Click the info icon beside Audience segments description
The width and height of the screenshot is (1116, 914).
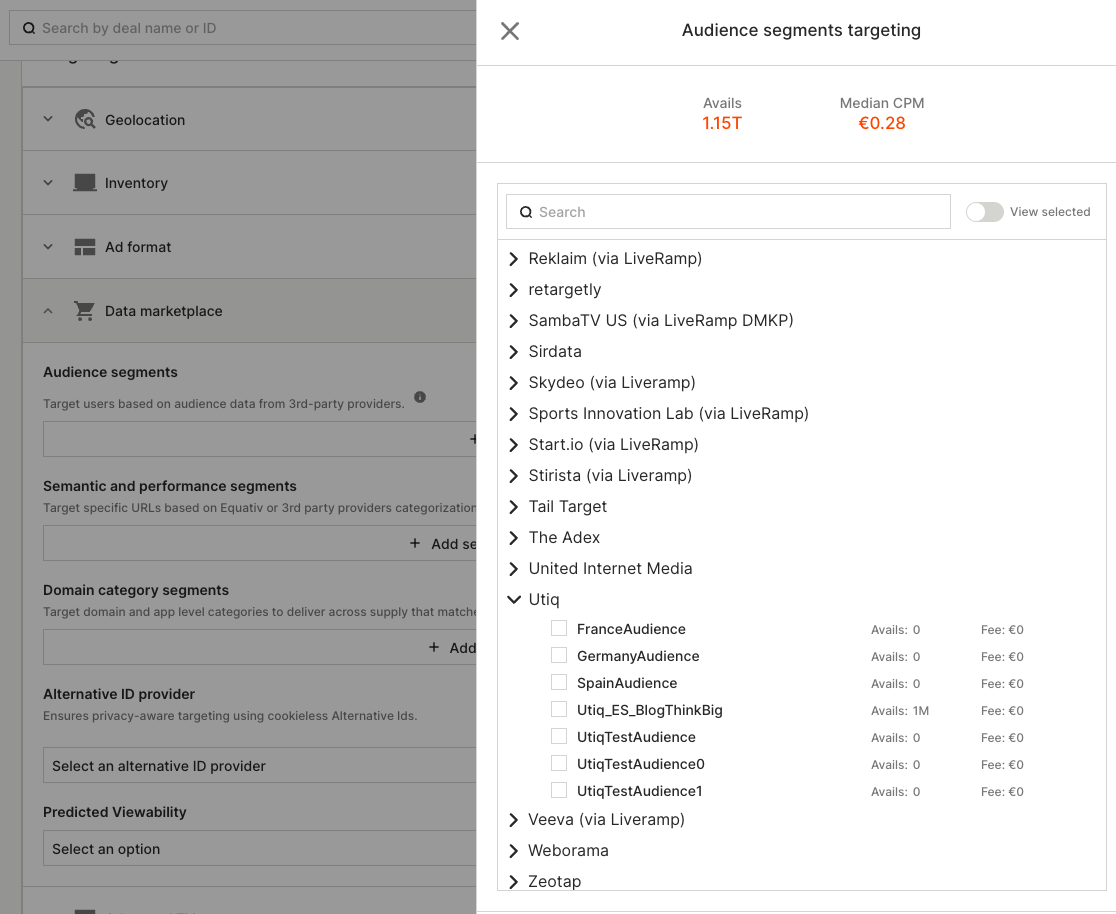pyautogui.click(x=420, y=397)
